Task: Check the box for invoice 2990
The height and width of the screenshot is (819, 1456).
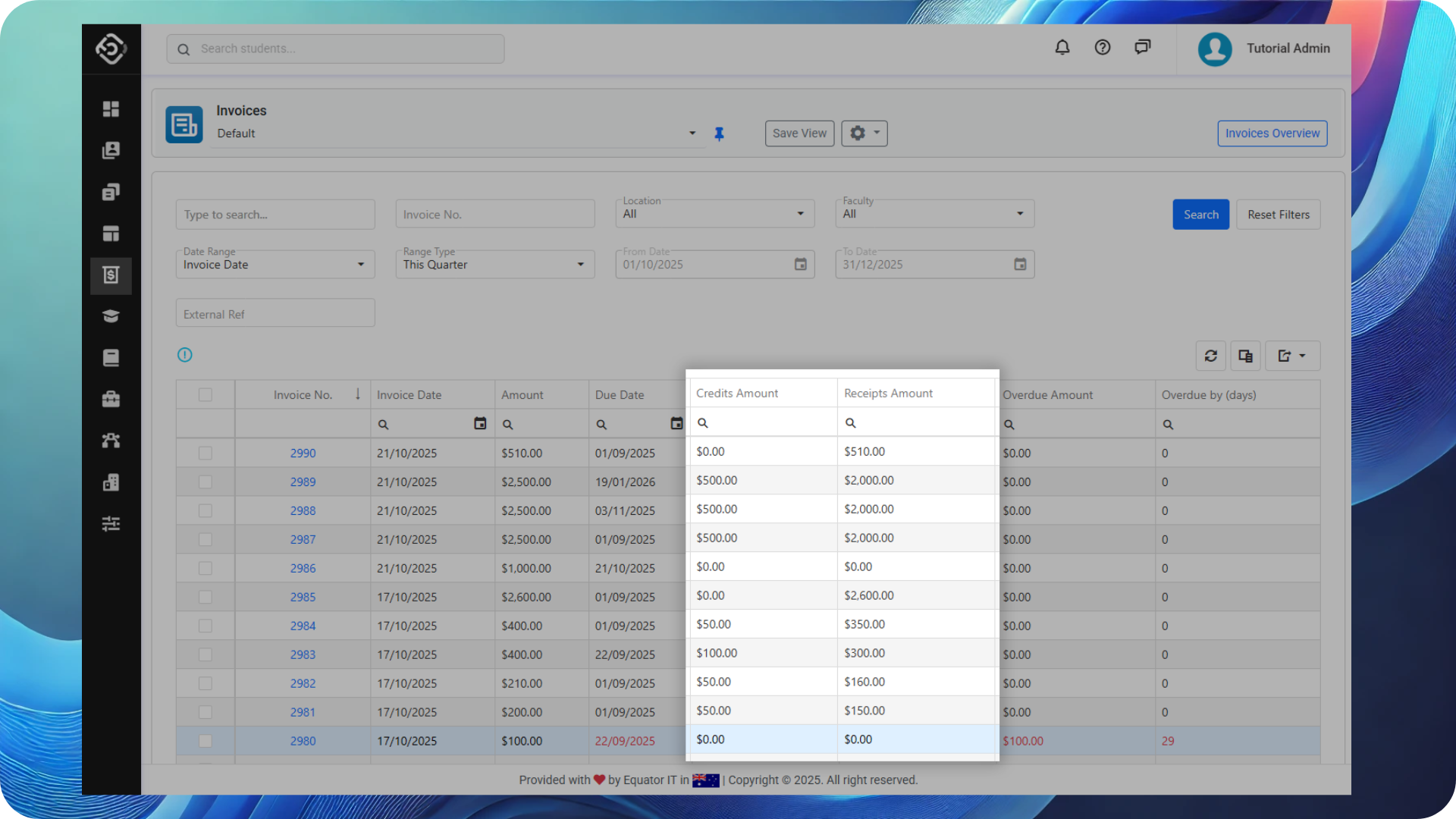Action: pyautogui.click(x=206, y=453)
